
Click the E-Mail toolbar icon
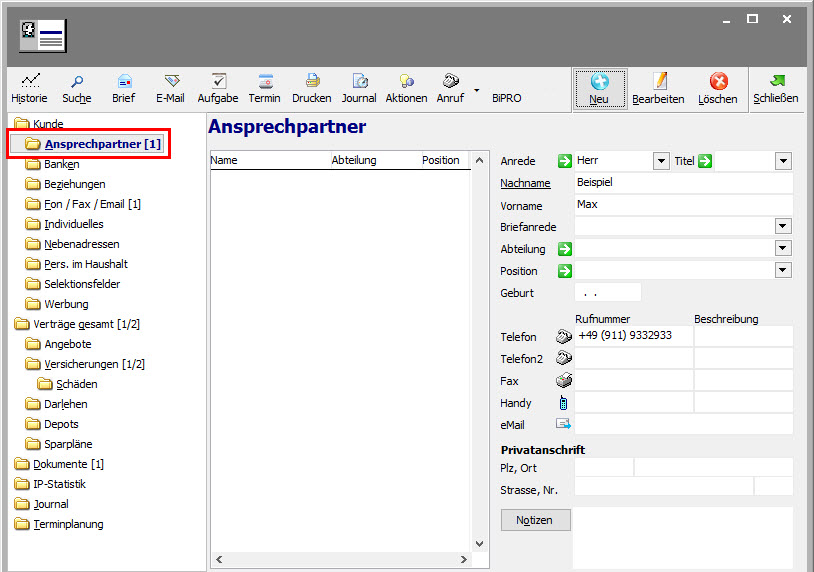[171, 81]
